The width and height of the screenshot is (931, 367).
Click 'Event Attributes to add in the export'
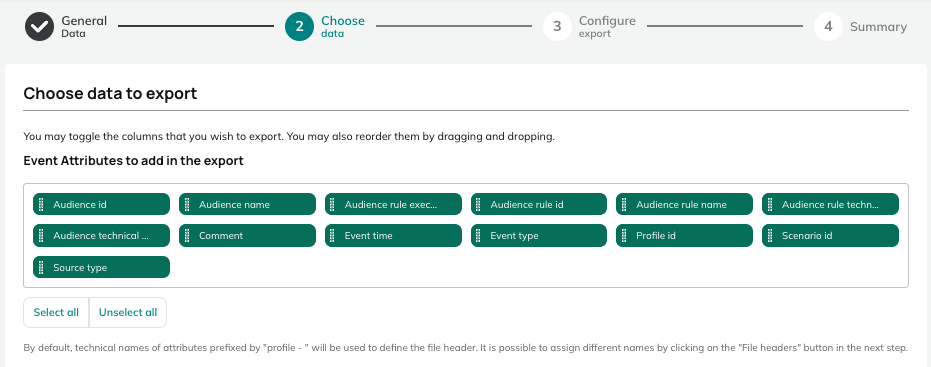click(x=134, y=161)
